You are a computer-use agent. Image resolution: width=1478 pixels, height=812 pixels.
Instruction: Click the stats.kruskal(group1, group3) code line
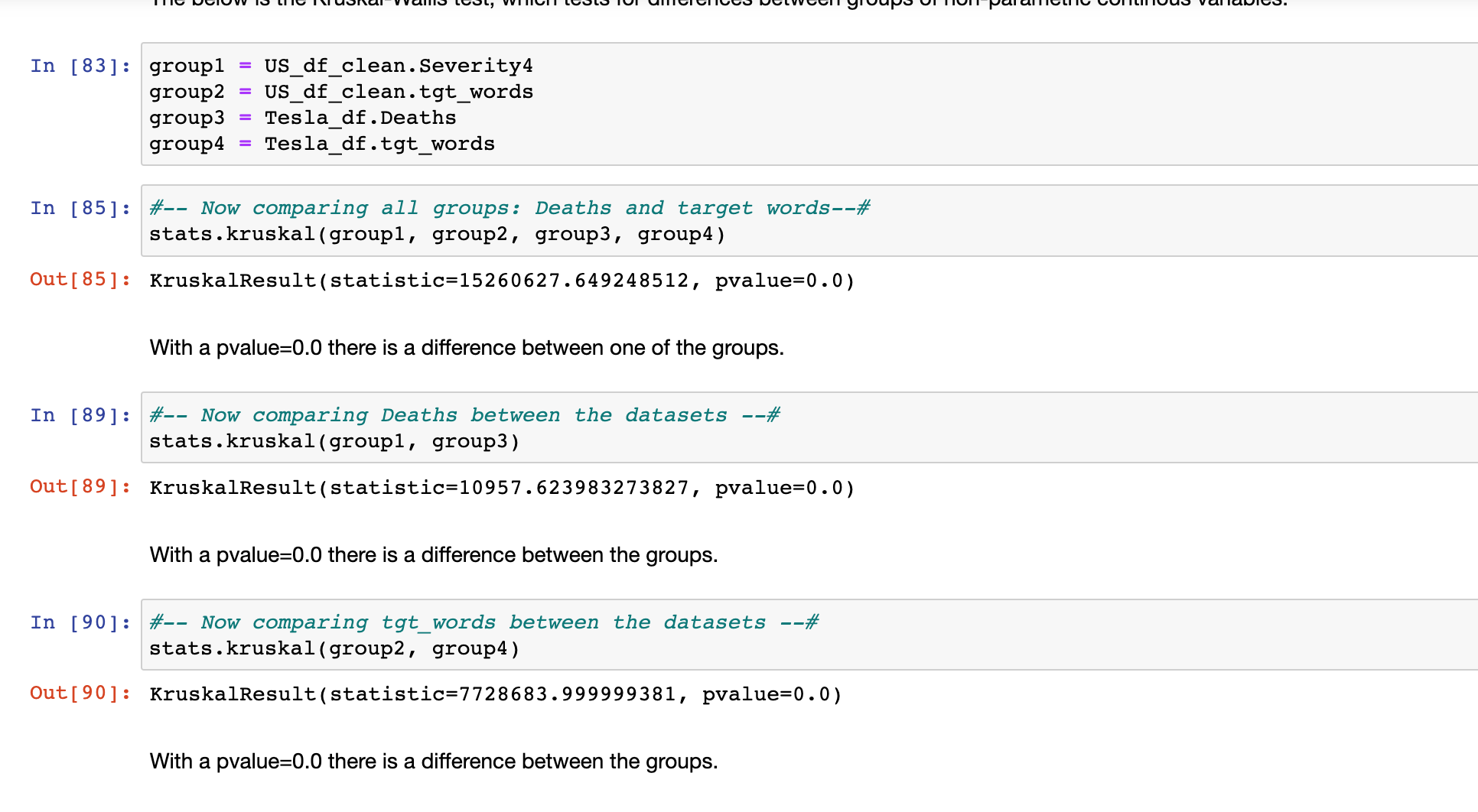click(x=334, y=441)
